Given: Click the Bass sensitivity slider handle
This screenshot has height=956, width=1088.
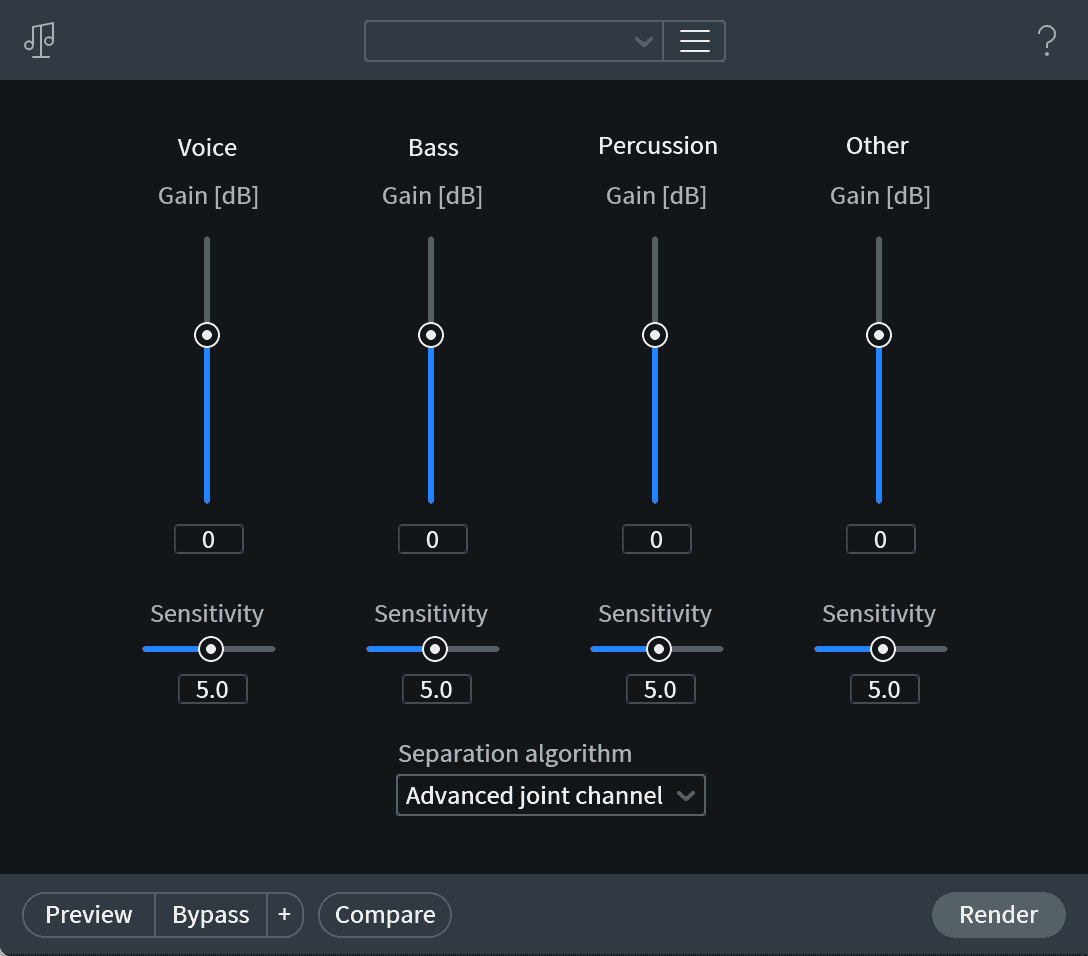Looking at the screenshot, I should pyautogui.click(x=435, y=649).
